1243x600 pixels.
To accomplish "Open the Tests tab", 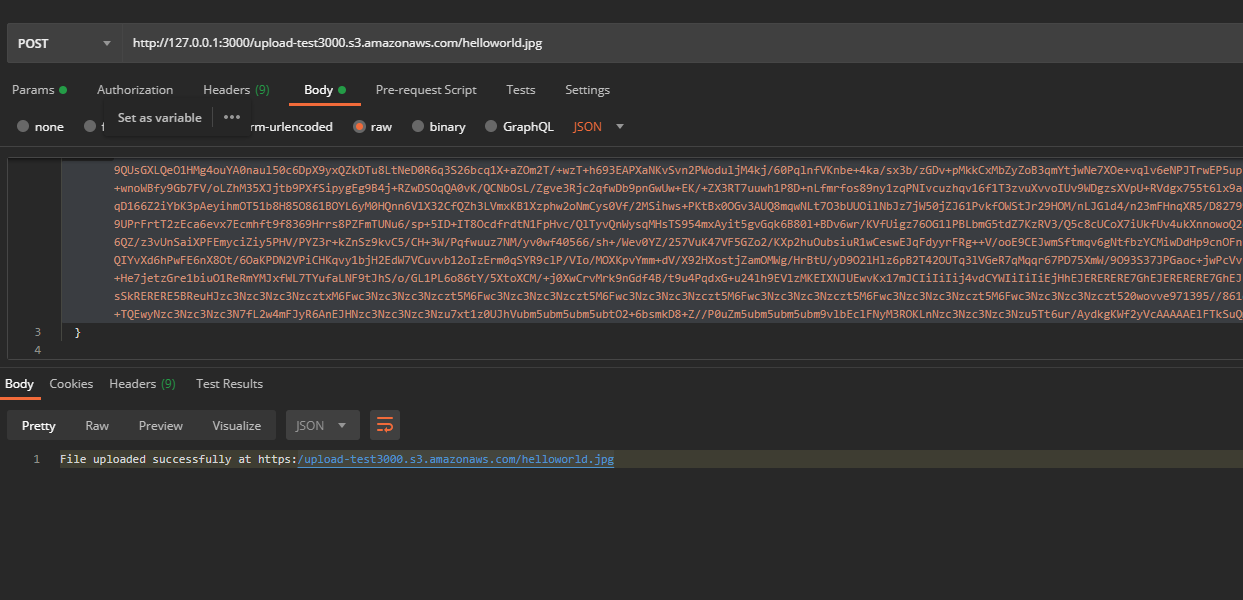I will click(521, 90).
